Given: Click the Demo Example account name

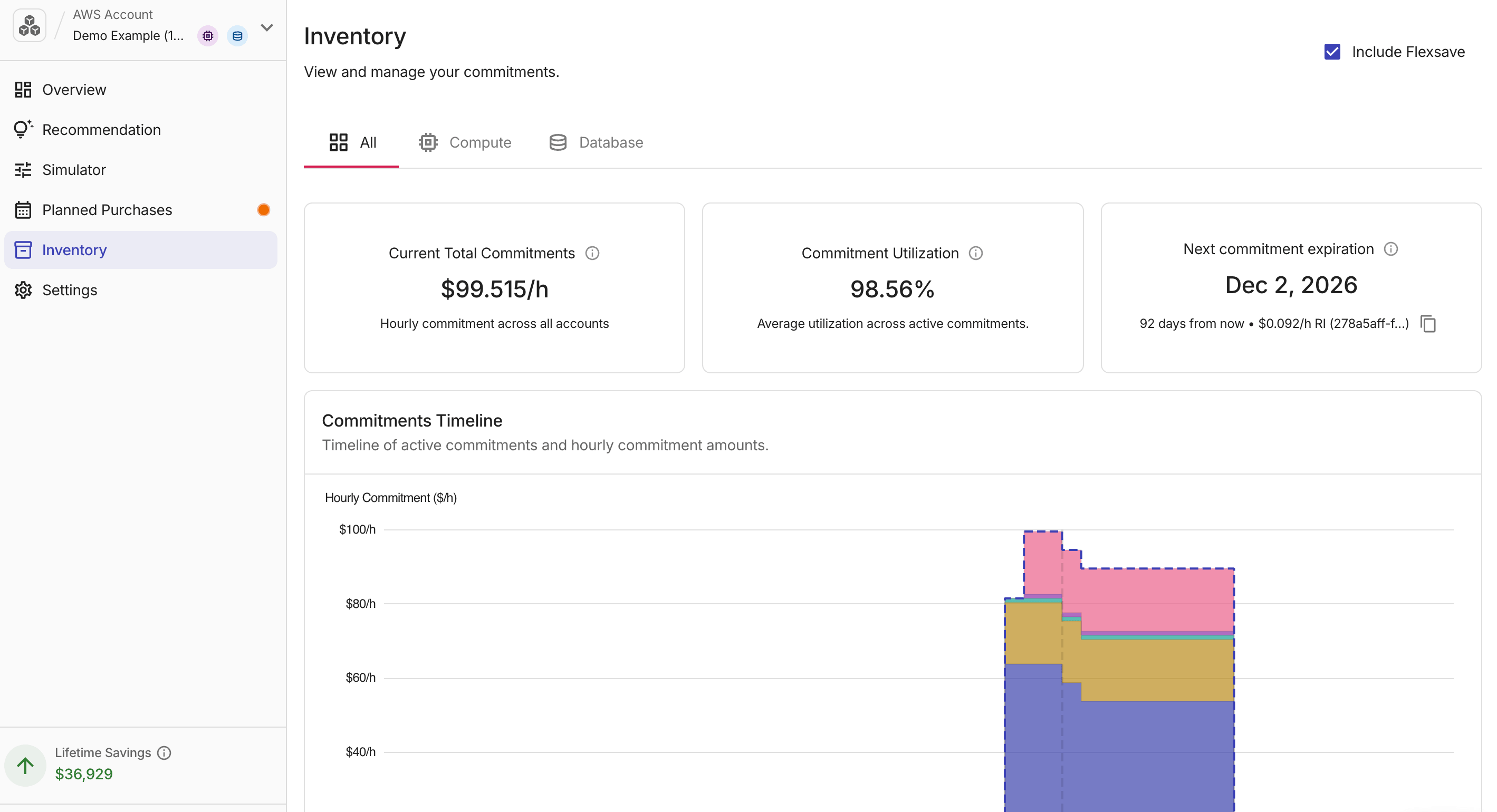Looking at the screenshot, I should [128, 36].
